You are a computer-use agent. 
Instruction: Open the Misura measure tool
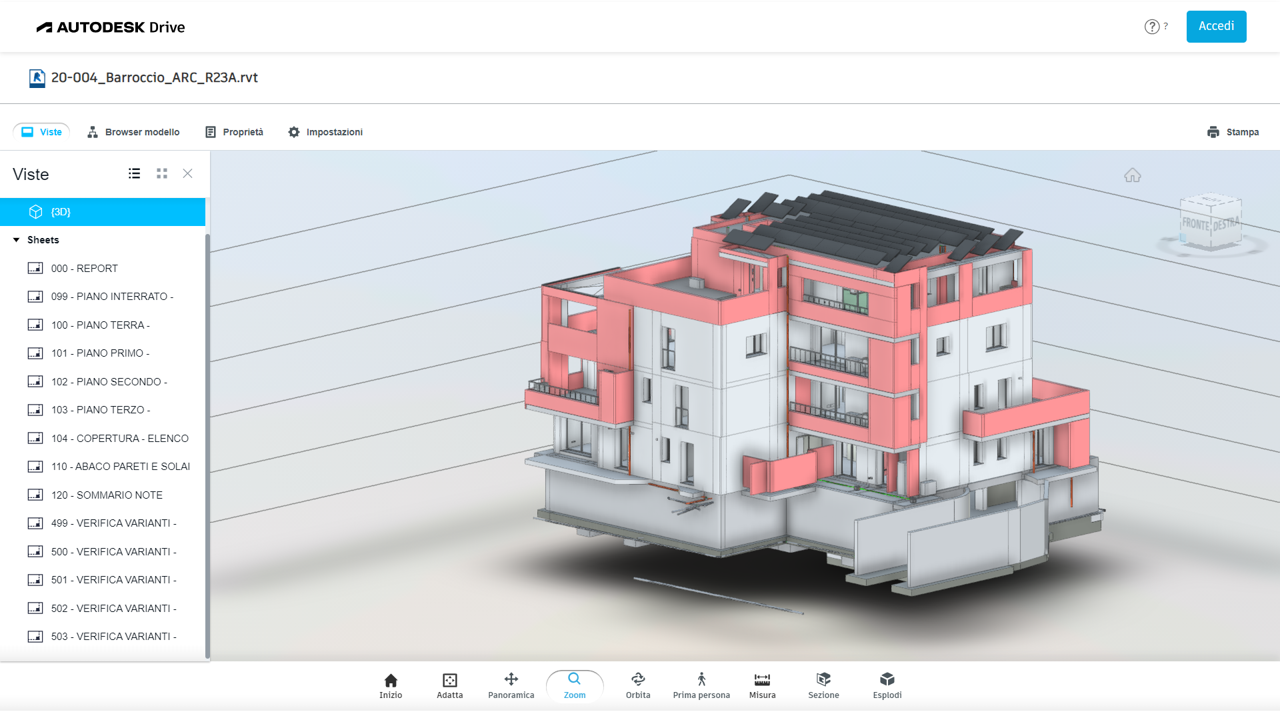click(762, 685)
